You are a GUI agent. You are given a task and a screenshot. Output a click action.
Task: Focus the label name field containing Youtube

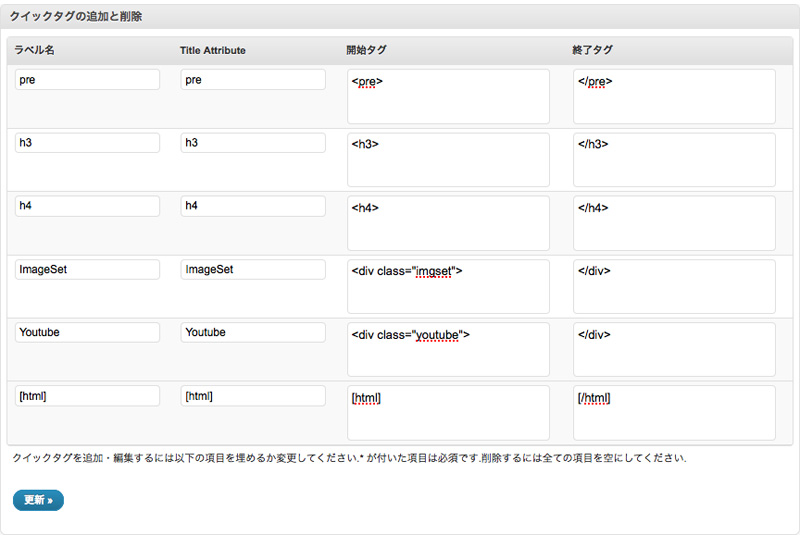tap(87, 332)
